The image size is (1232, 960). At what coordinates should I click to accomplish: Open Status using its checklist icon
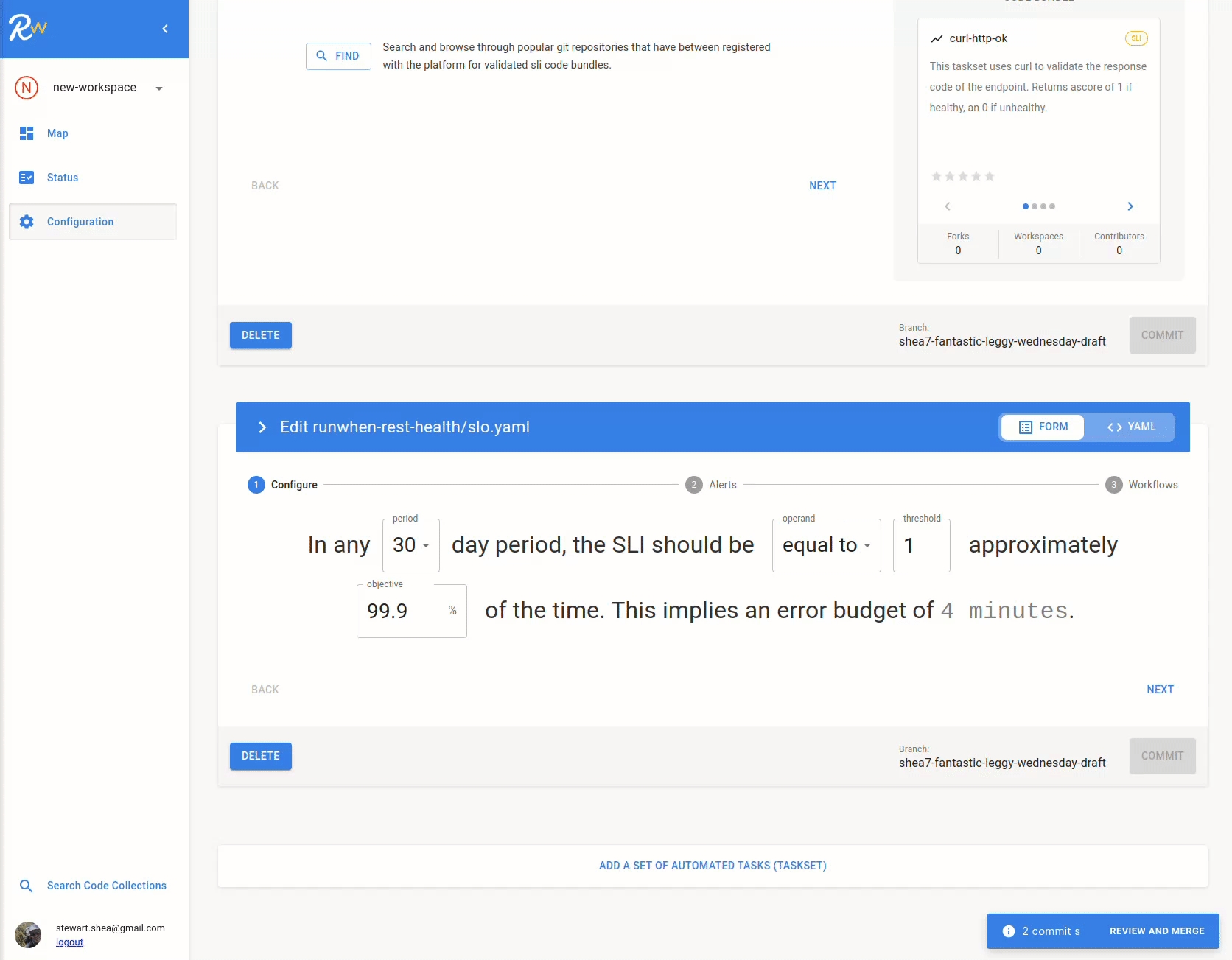[x=27, y=178]
